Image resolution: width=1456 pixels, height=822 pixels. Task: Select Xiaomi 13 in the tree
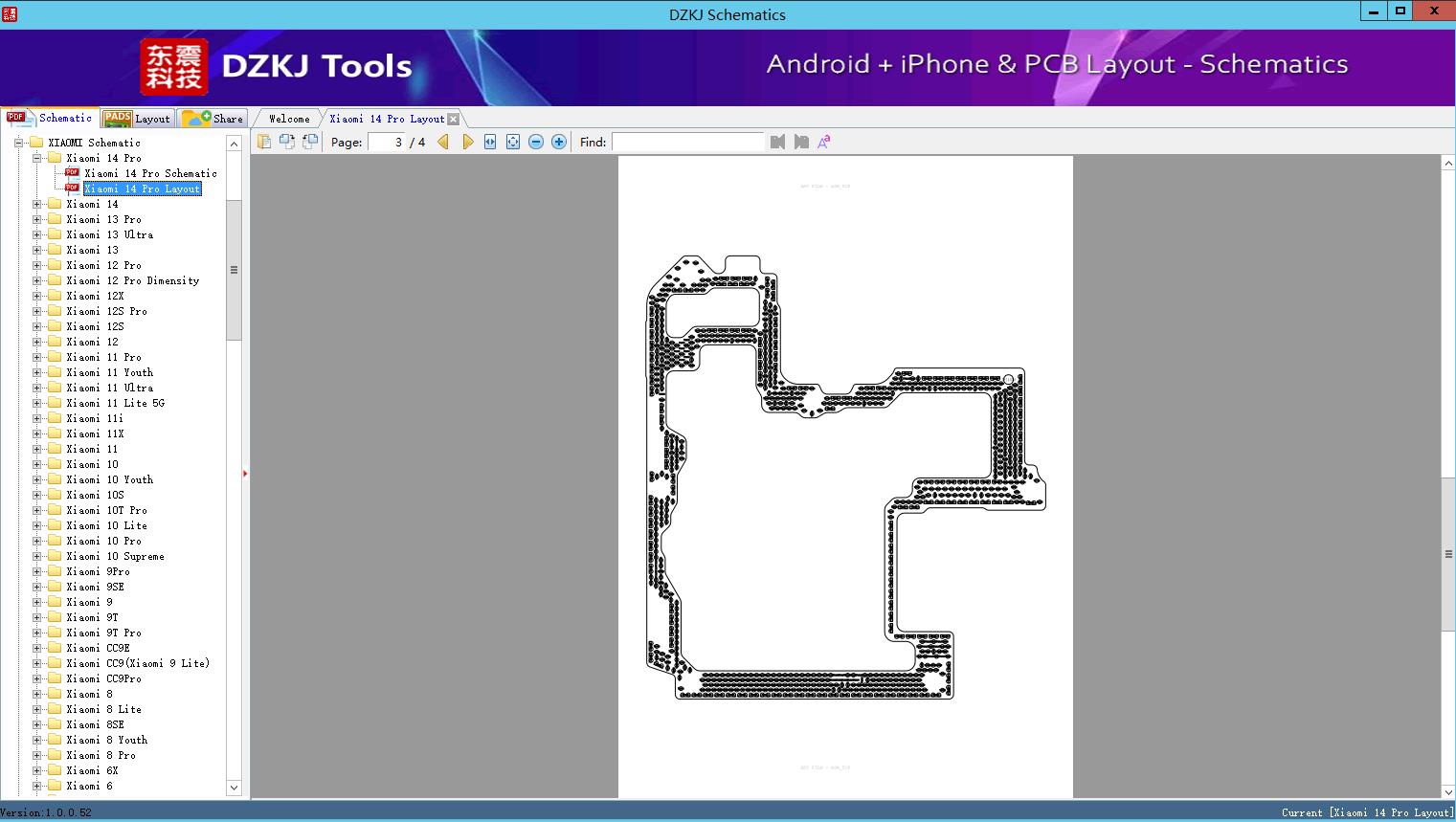pos(93,250)
